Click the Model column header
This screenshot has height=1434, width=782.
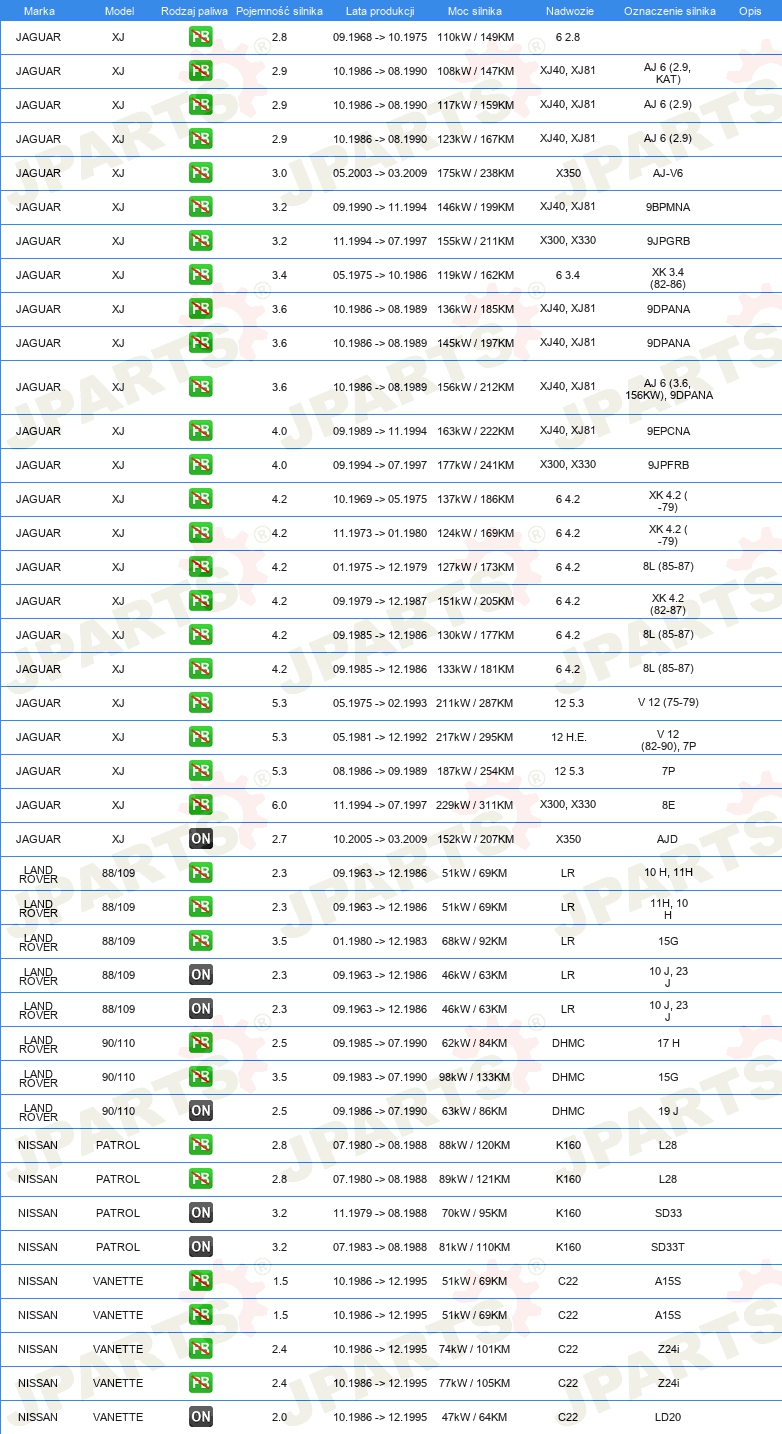119,11
